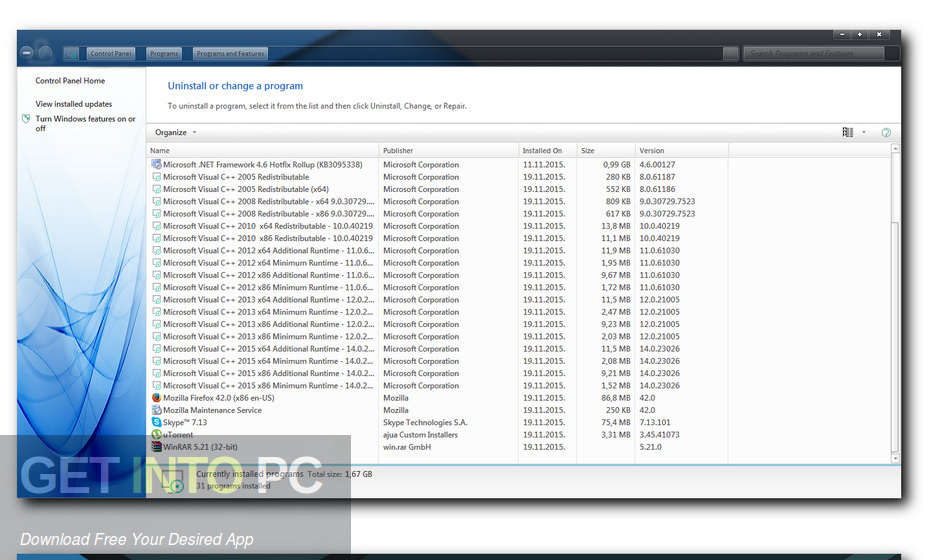Select Visual C++ 2015 x86 Additional Runtime row
Viewport: 934px width, 560px height.
(437, 374)
